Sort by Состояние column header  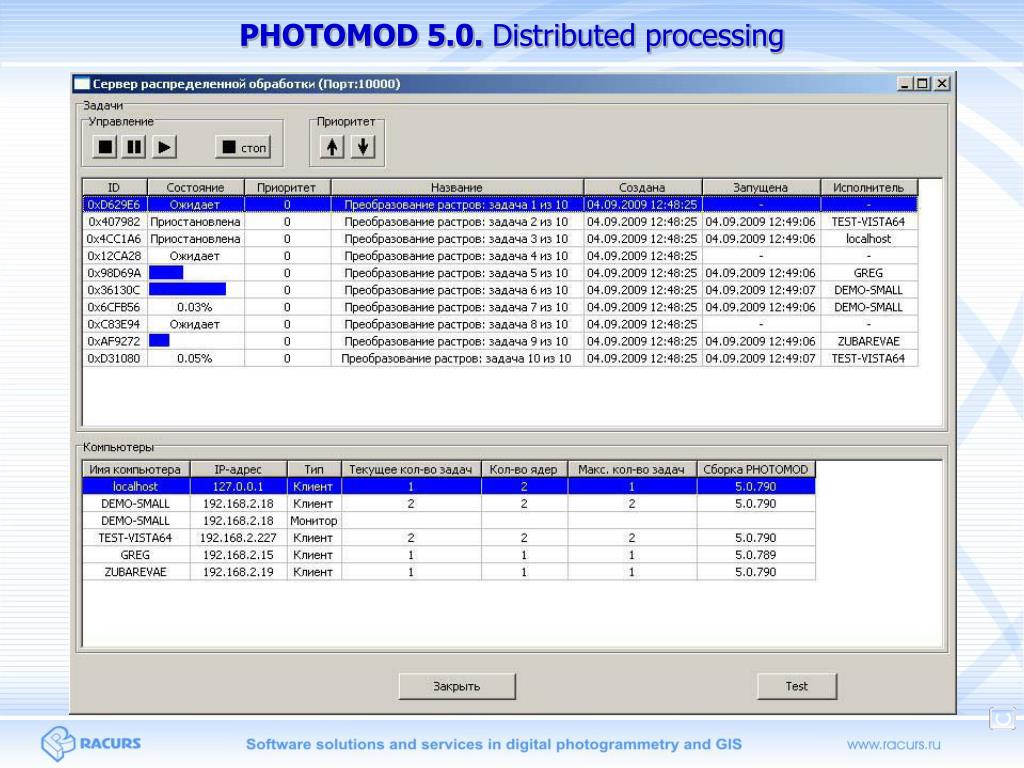click(x=195, y=187)
